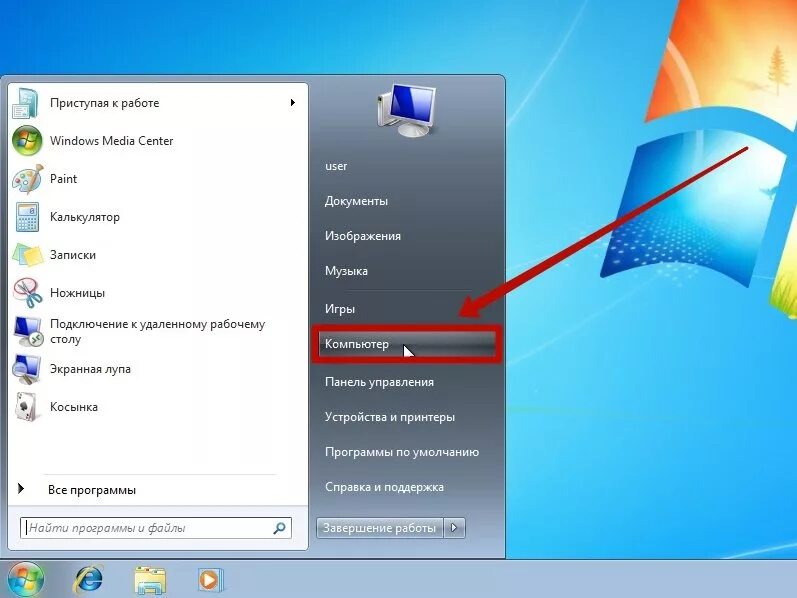Expand the Все программы arrow
797x598 pixels.
click(x=21, y=489)
